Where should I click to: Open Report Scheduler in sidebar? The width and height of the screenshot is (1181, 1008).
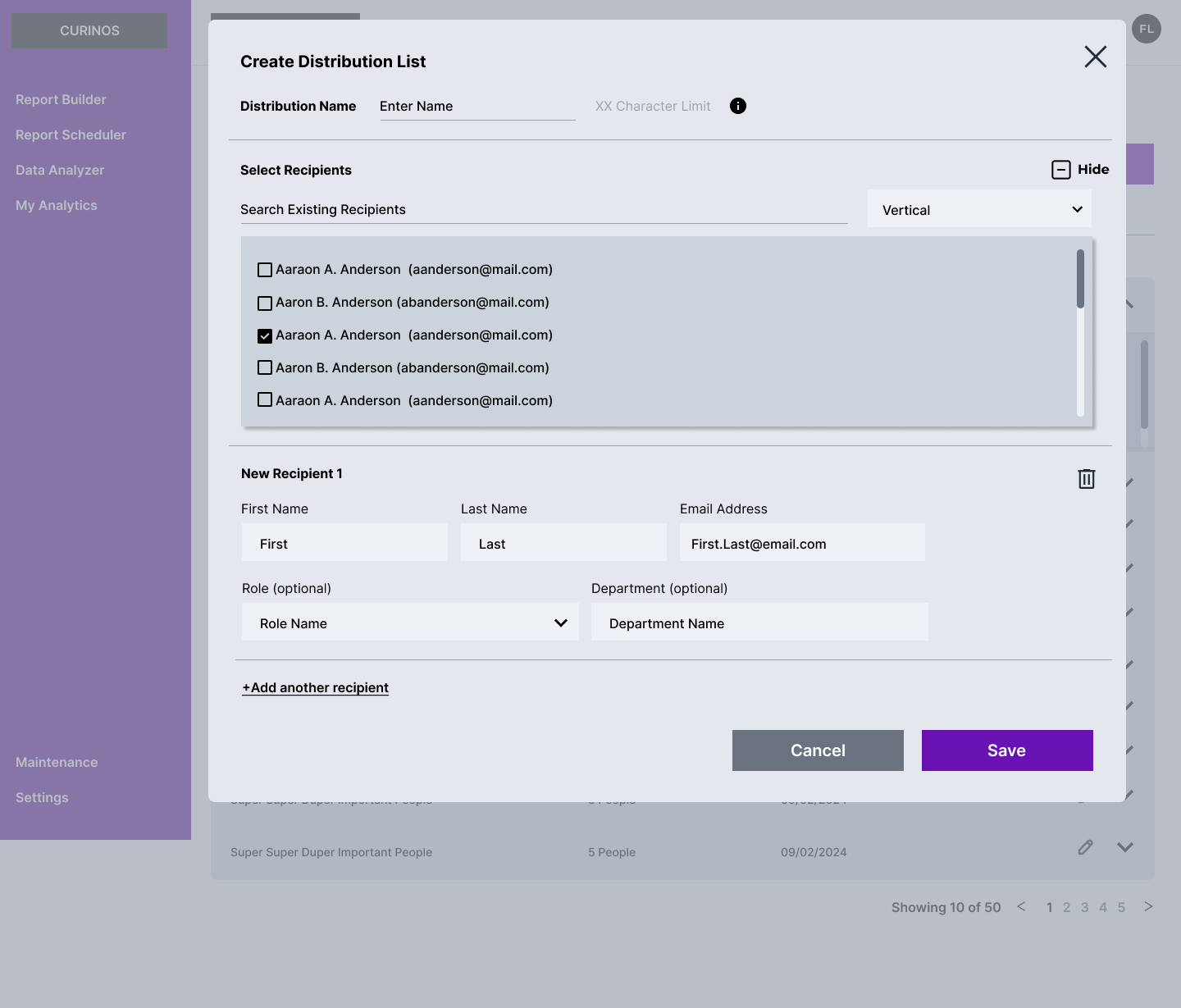tap(71, 135)
